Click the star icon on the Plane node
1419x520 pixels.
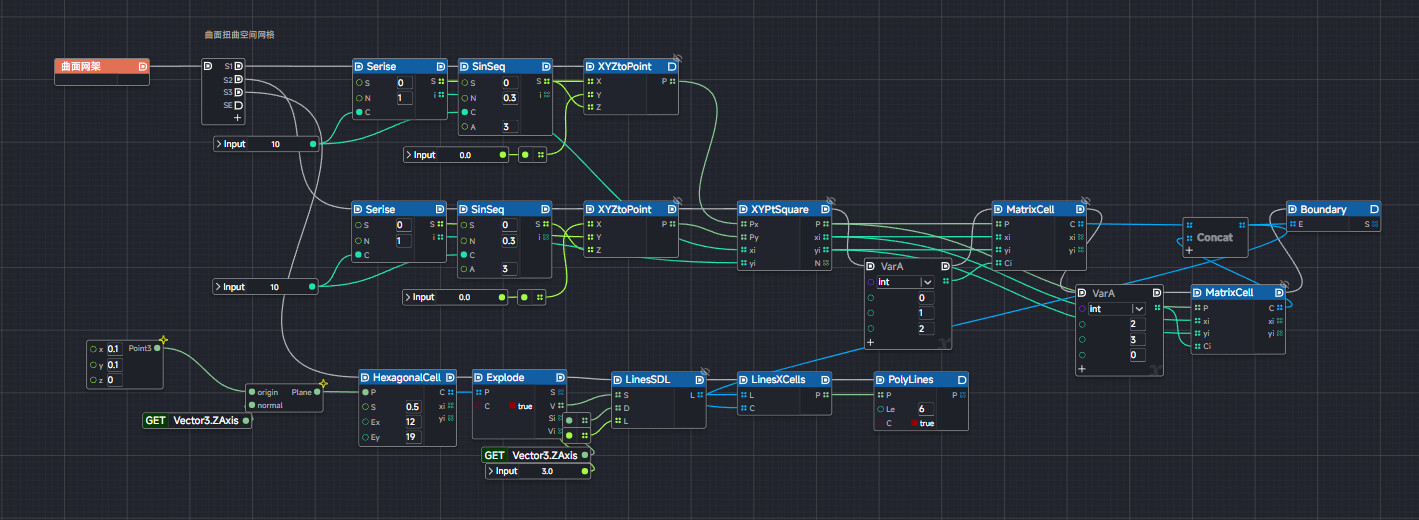[323, 383]
